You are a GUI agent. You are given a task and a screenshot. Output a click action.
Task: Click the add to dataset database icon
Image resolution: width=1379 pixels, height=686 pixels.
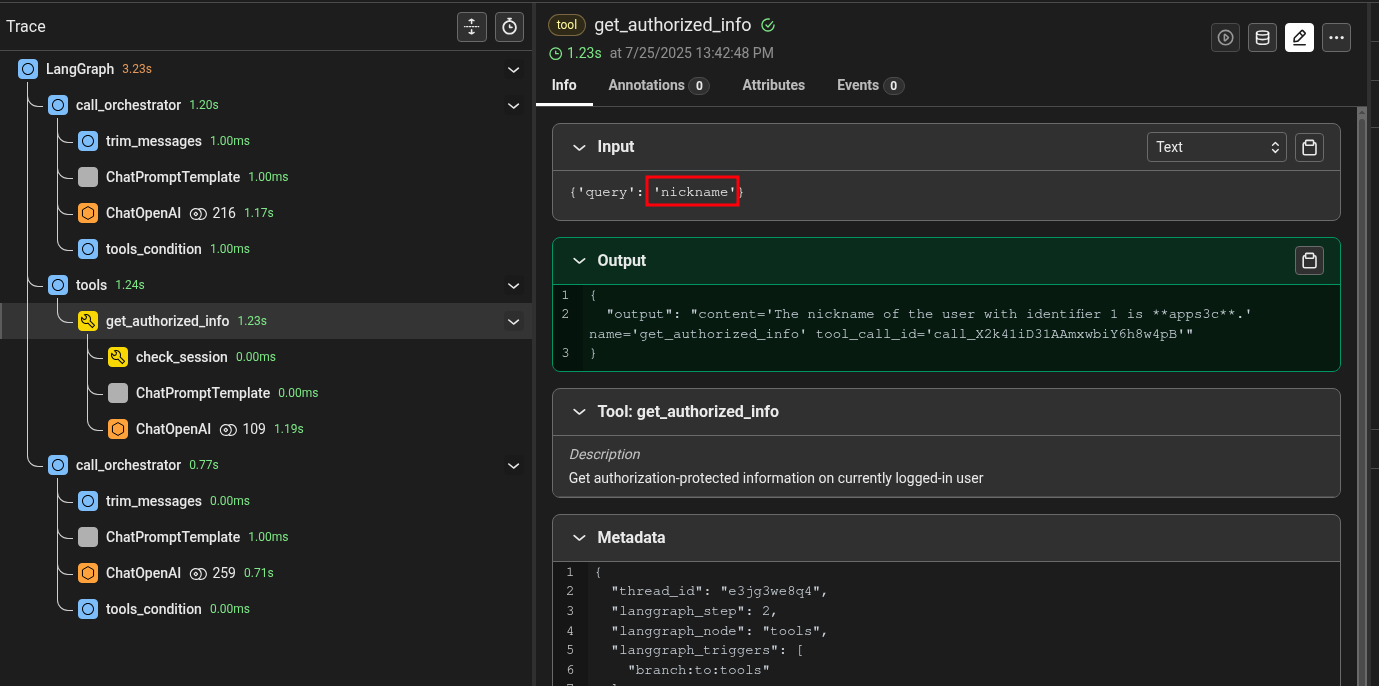click(x=1262, y=38)
